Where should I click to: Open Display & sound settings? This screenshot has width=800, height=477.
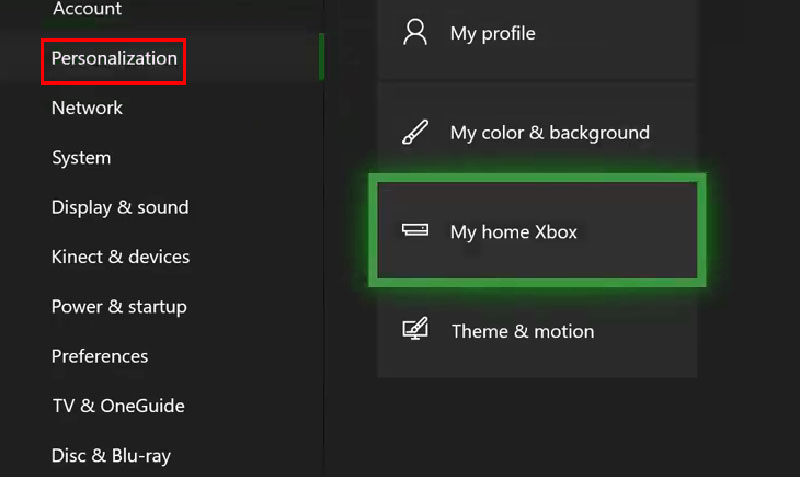point(120,208)
